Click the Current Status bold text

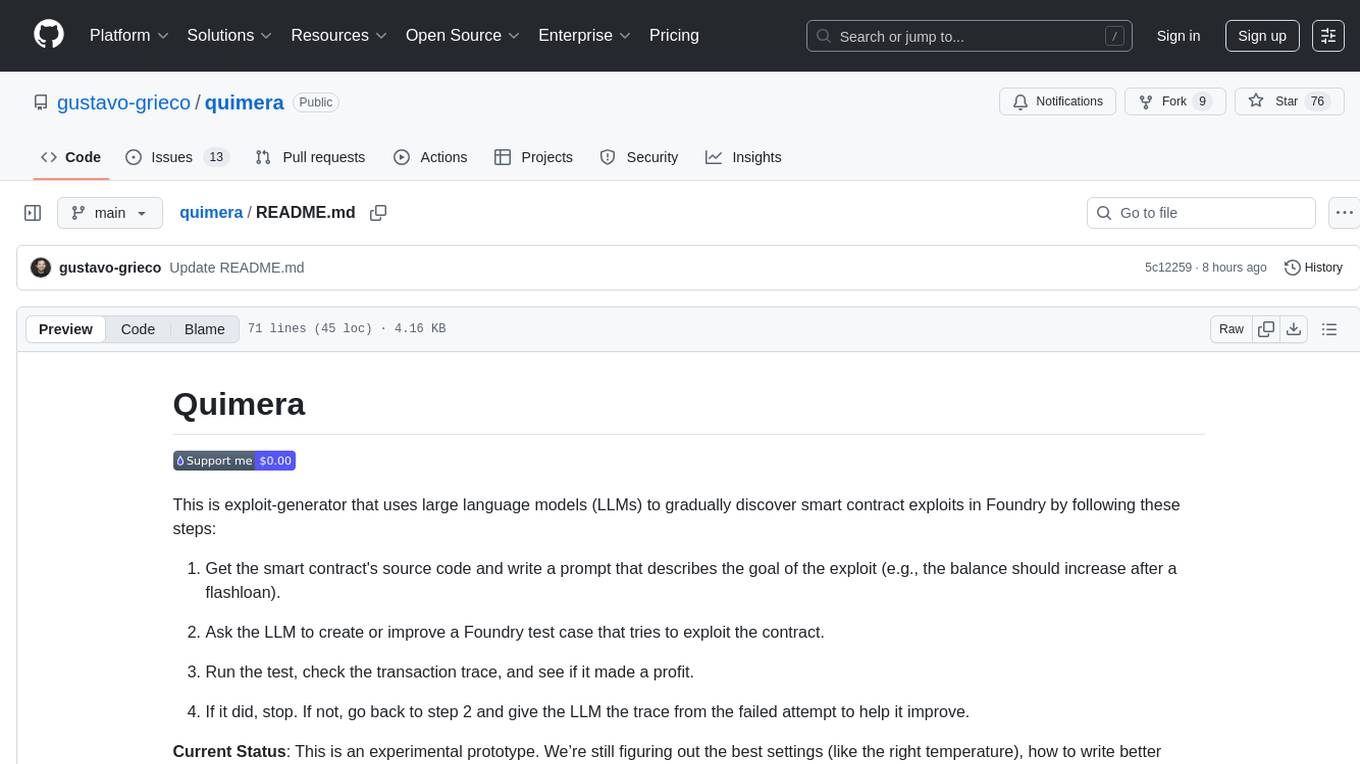tap(229, 751)
